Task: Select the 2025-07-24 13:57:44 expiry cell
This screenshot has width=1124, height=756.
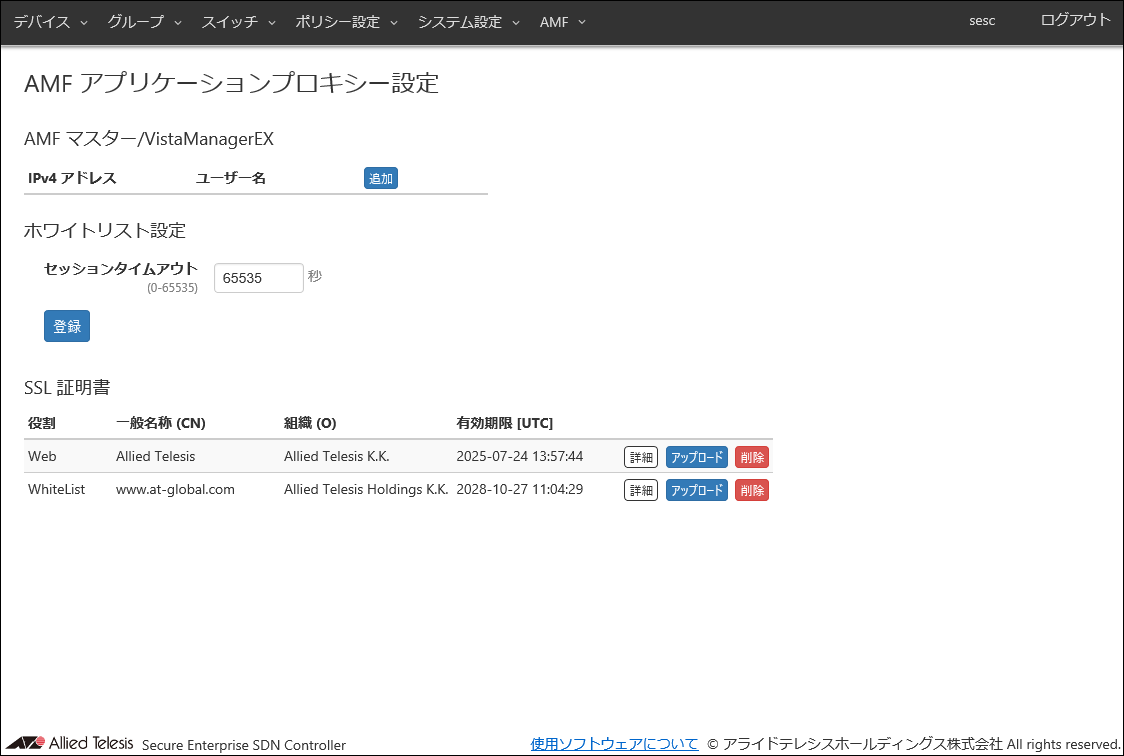Action: 520,456
